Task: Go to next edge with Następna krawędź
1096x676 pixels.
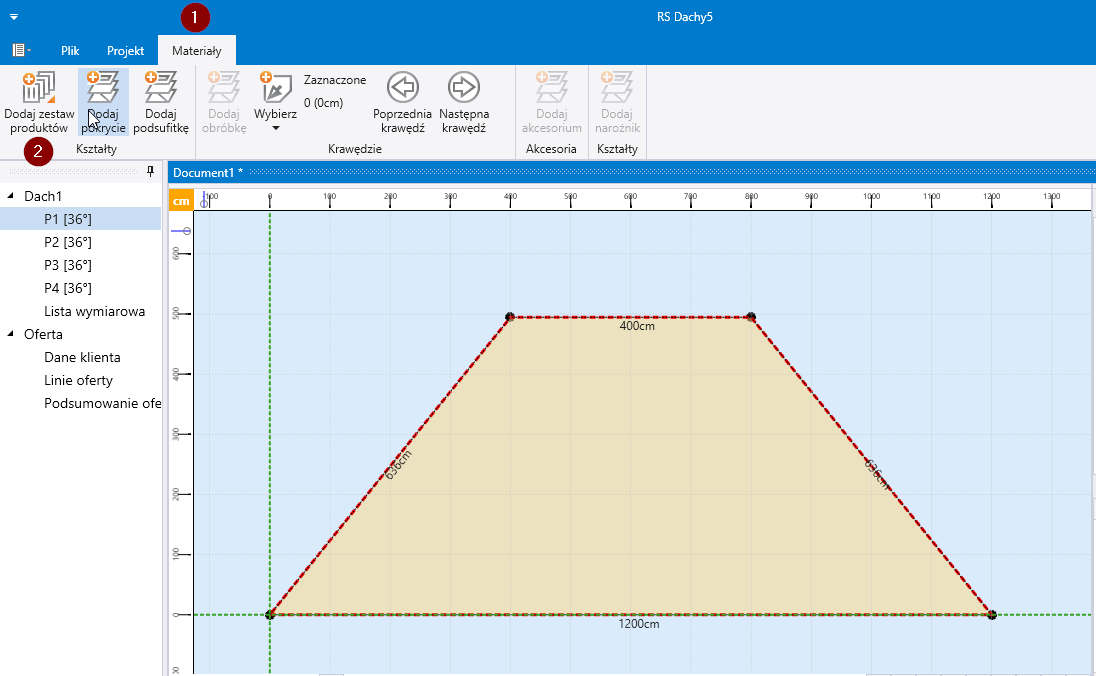Action: (x=463, y=89)
